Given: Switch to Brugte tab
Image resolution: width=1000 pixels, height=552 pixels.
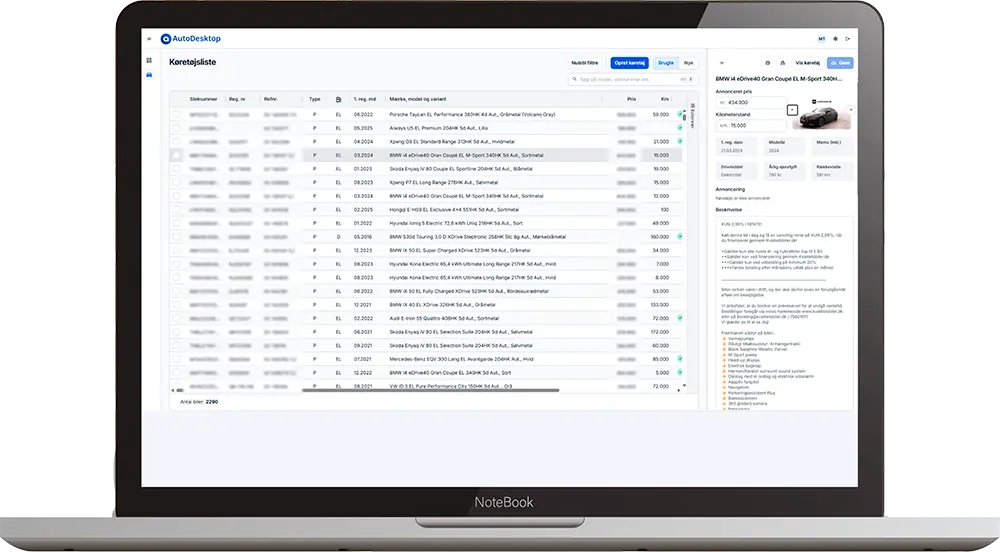Looking at the screenshot, I should point(666,63).
